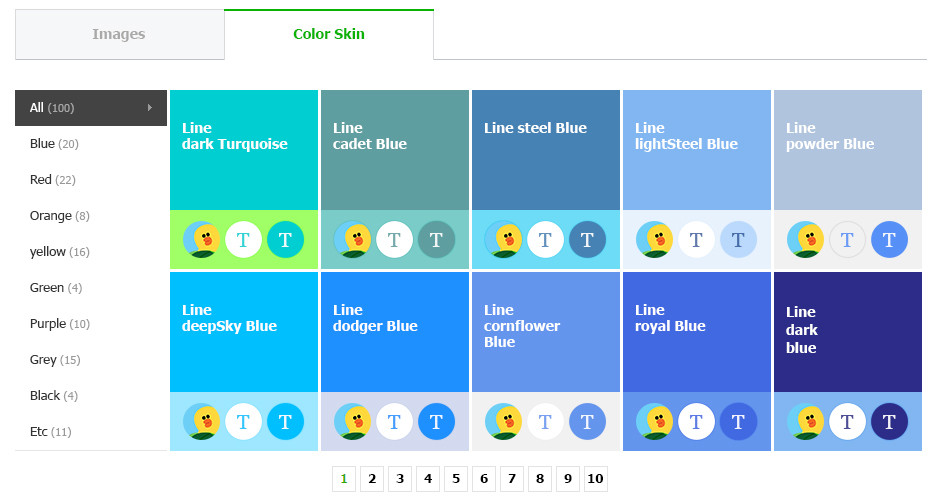
Task: Jump to page 10
Action: point(595,479)
